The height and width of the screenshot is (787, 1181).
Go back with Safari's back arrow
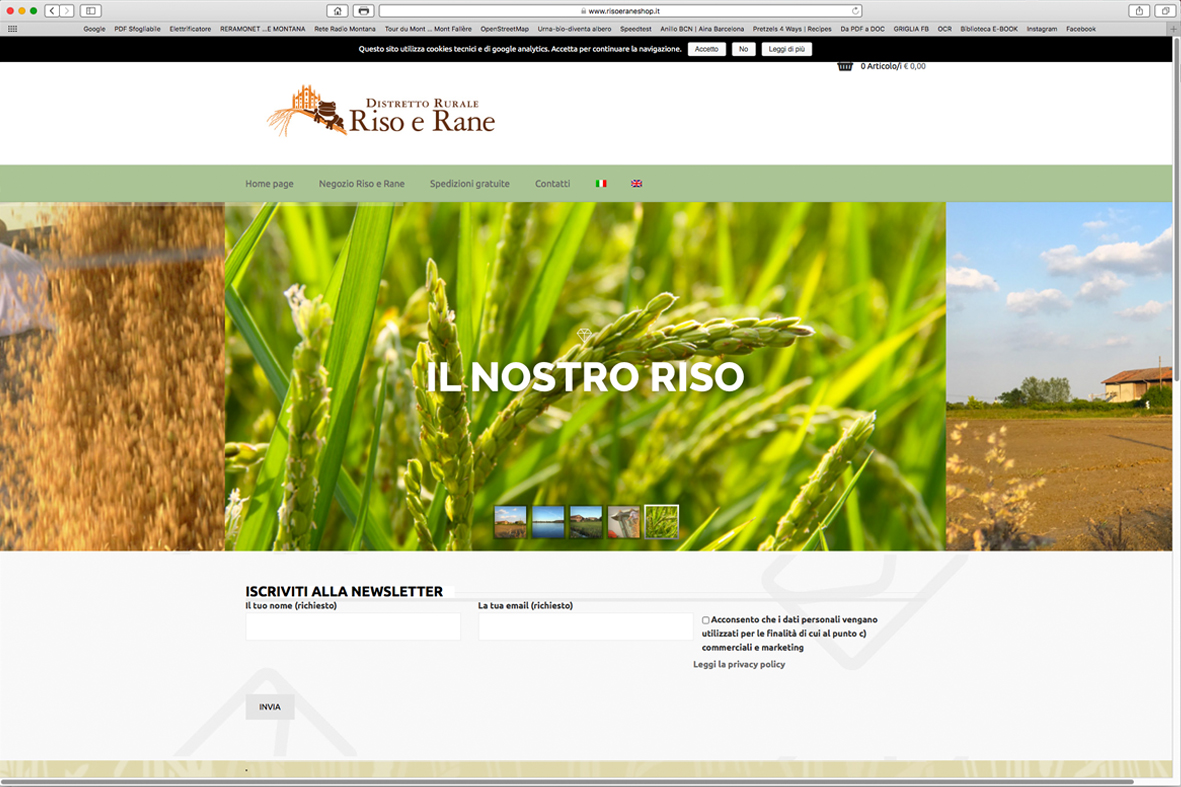click(x=52, y=11)
